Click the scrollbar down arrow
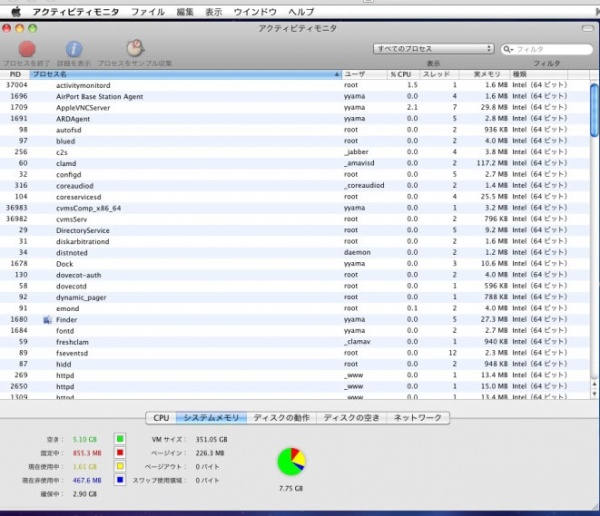The width and height of the screenshot is (600, 516). tap(594, 394)
